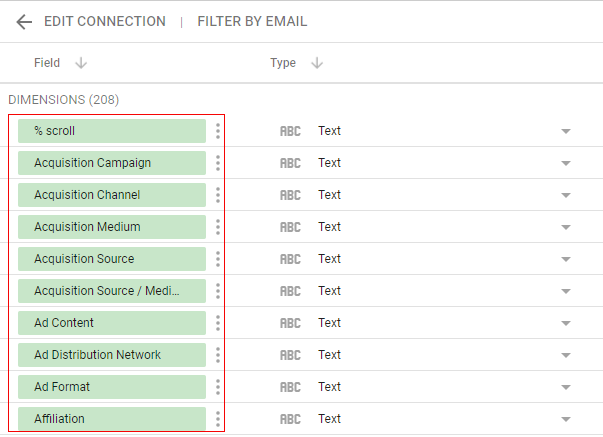Click EDIT CONNECTION link
Image resolution: width=603 pixels, height=437 pixels.
[105, 22]
